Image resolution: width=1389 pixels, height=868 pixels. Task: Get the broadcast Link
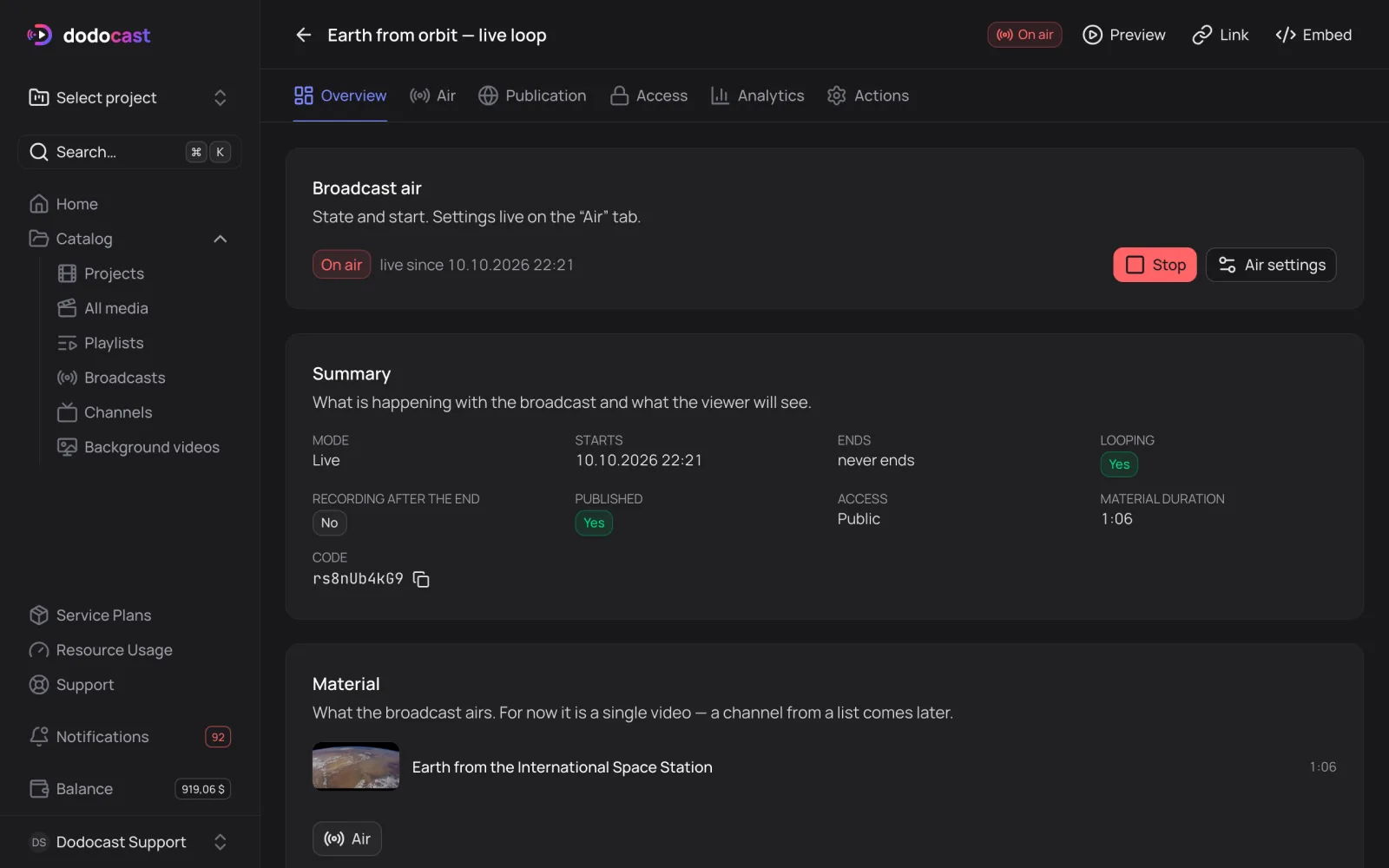coord(1220,35)
